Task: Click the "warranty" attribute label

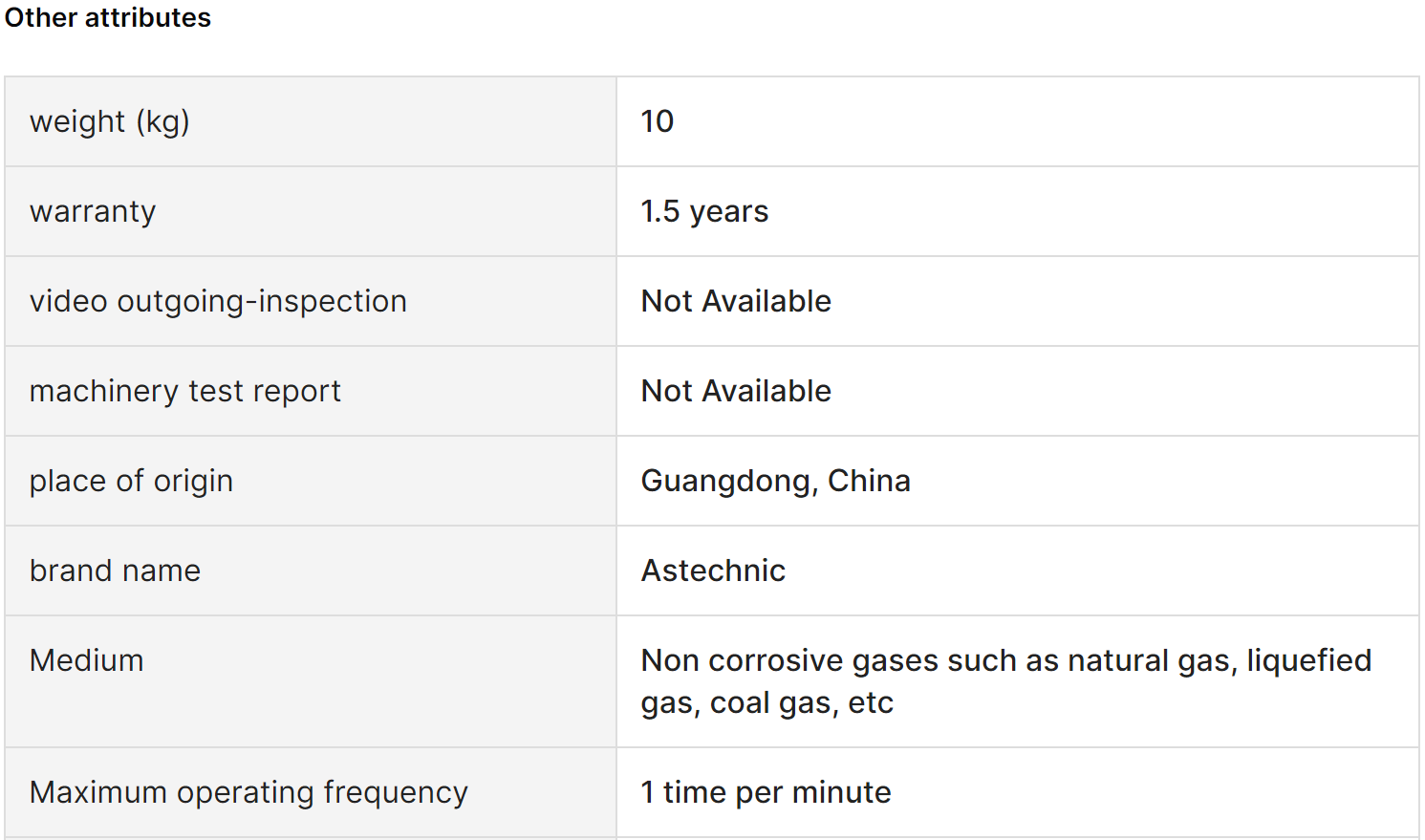Action: (93, 212)
